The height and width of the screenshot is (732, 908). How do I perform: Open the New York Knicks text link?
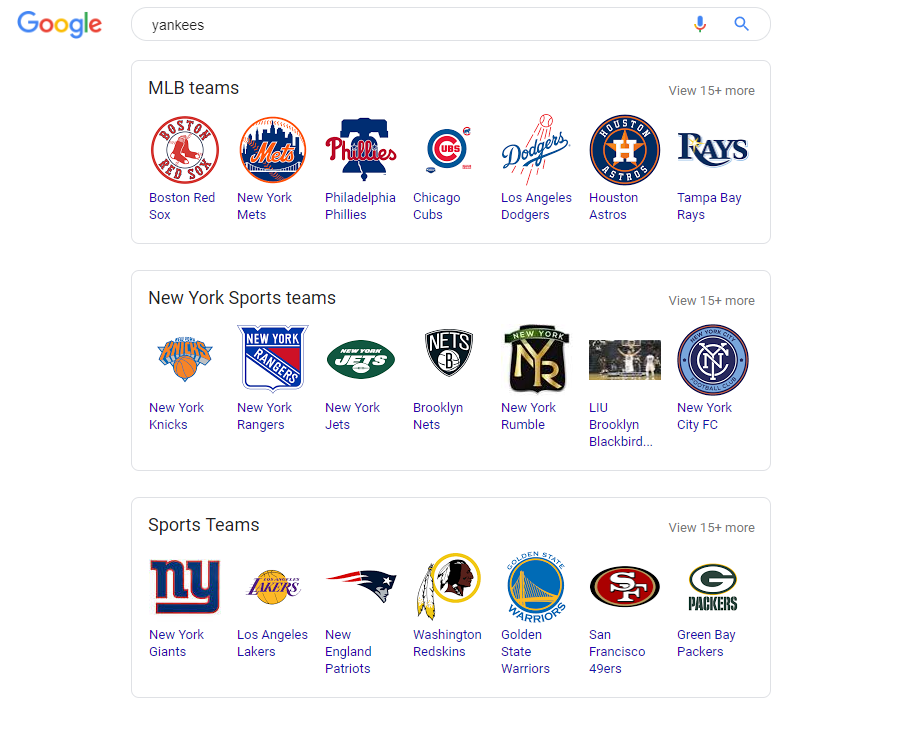click(176, 416)
